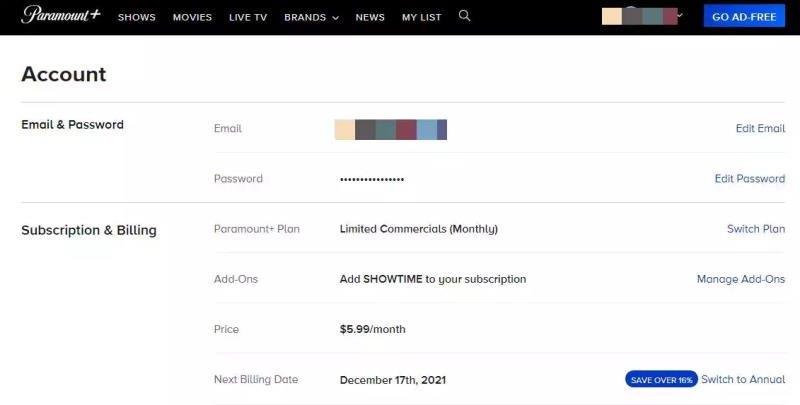The height and width of the screenshot is (405, 800).
Task: Navigate to the News page
Action: [x=370, y=18]
